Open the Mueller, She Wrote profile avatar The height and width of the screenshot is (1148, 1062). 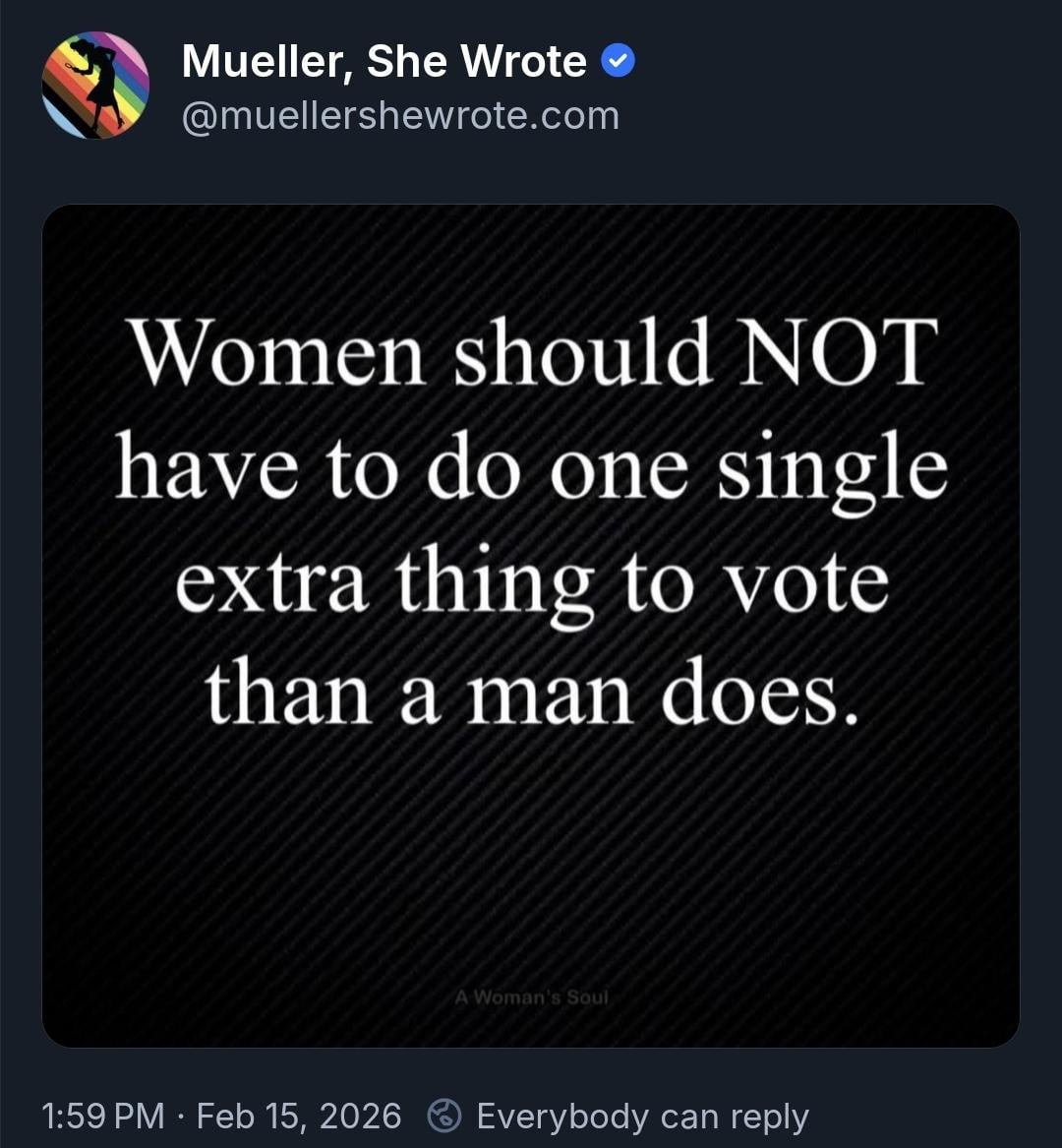coord(95,85)
